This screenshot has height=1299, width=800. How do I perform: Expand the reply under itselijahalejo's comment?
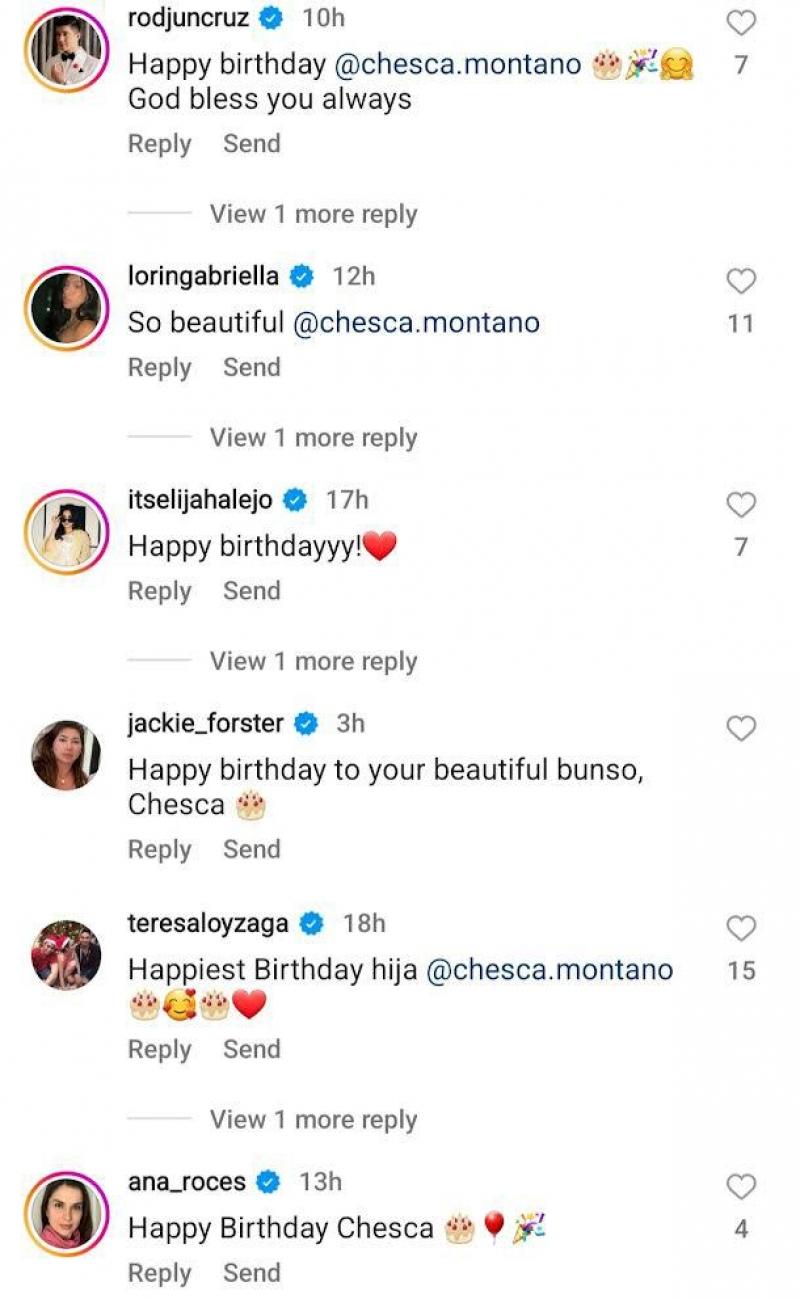tap(313, 662)
